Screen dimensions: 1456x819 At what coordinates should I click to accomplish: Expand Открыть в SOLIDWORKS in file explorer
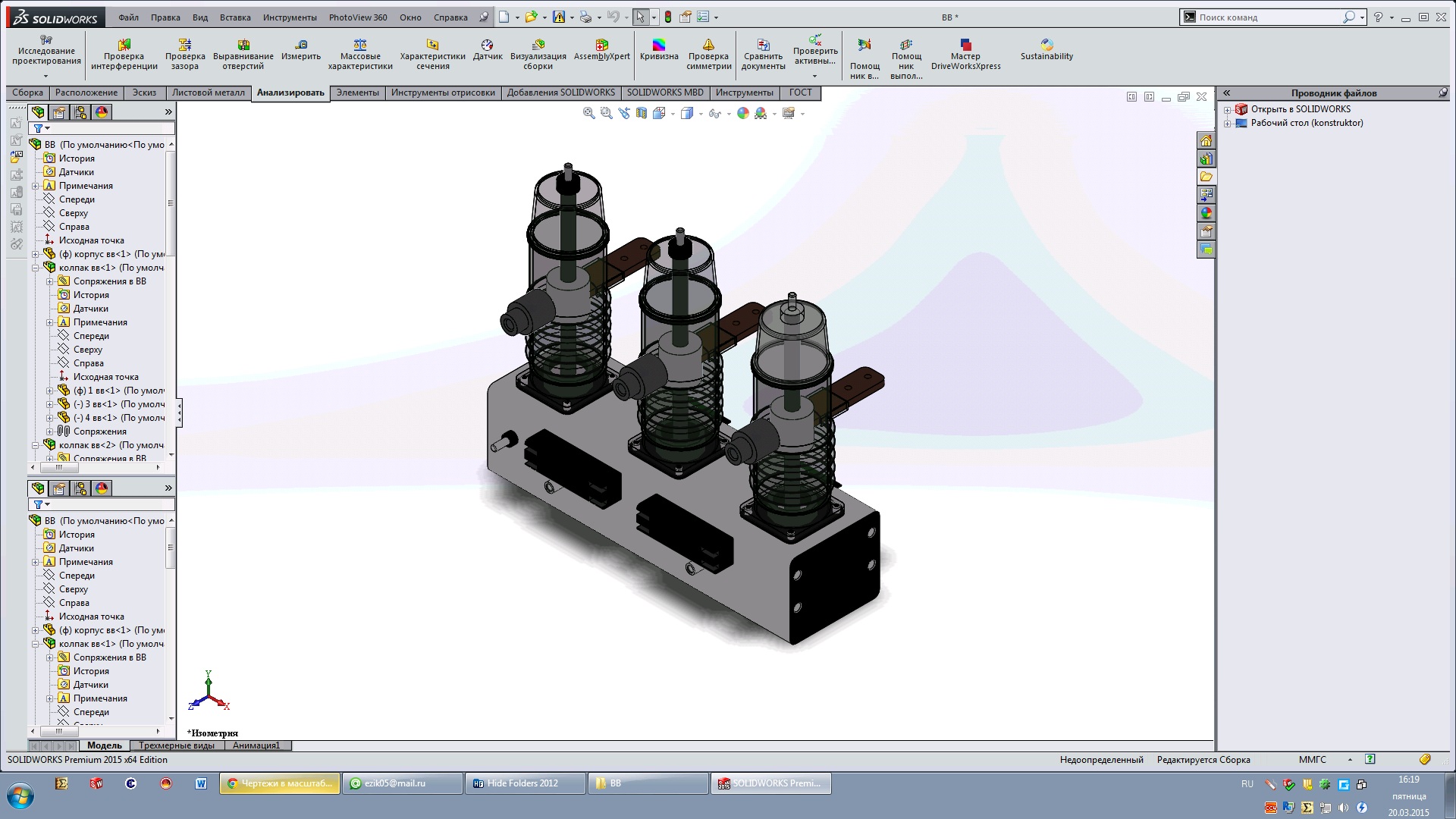click(x=1228, y=109)
